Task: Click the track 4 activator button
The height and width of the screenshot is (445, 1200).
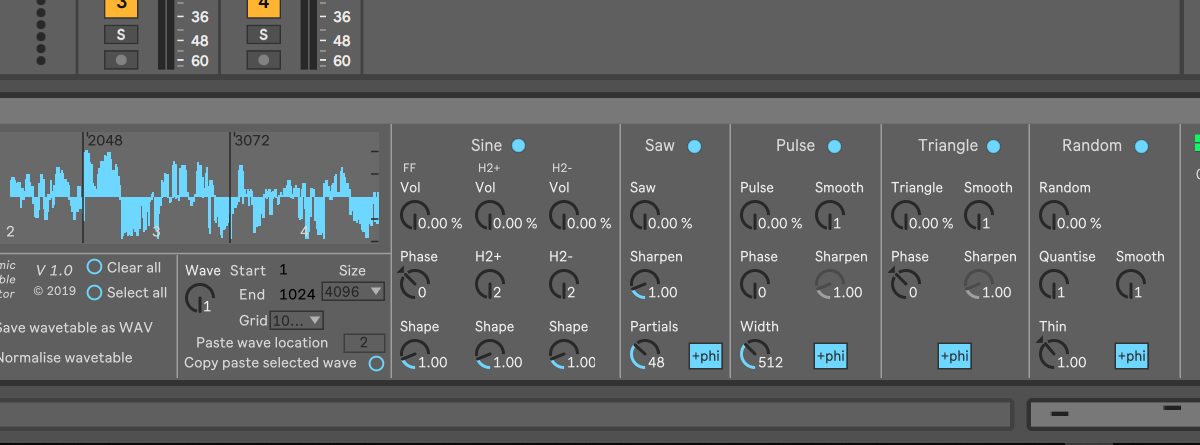Action: (264, 7)
